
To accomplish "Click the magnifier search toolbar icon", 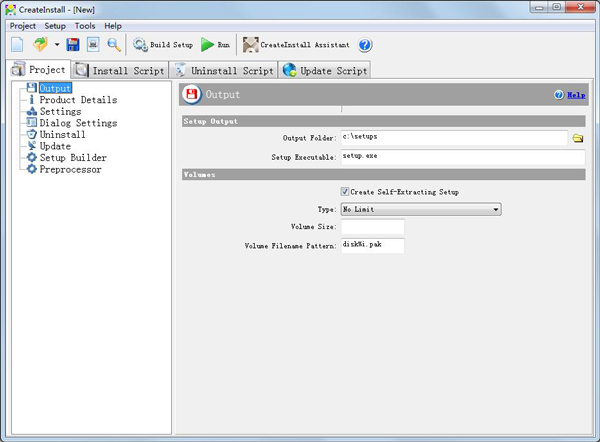I will coord(113,45).
